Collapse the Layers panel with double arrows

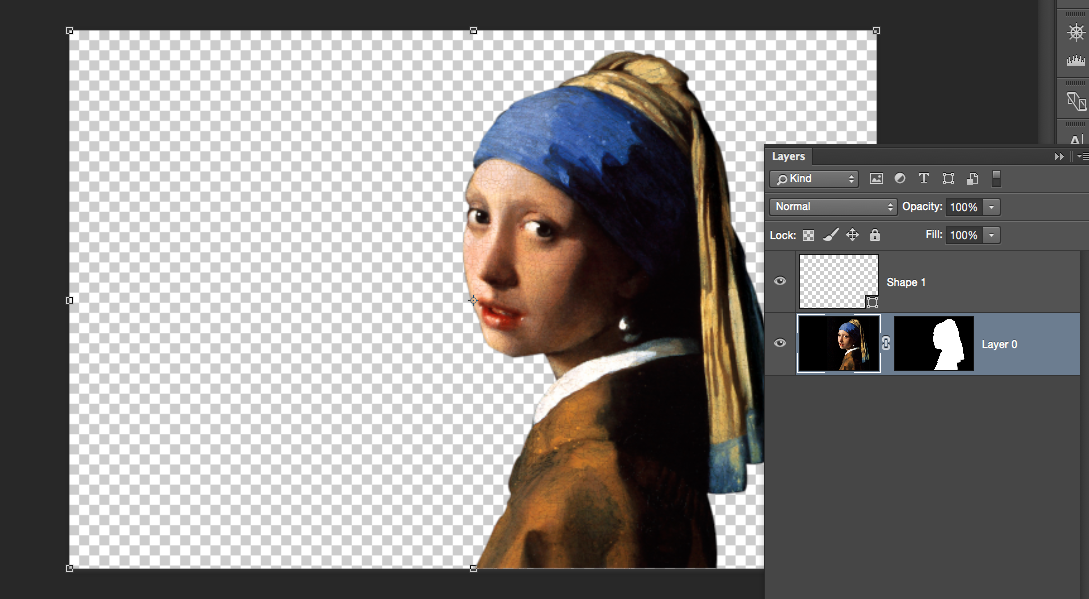1059,157
